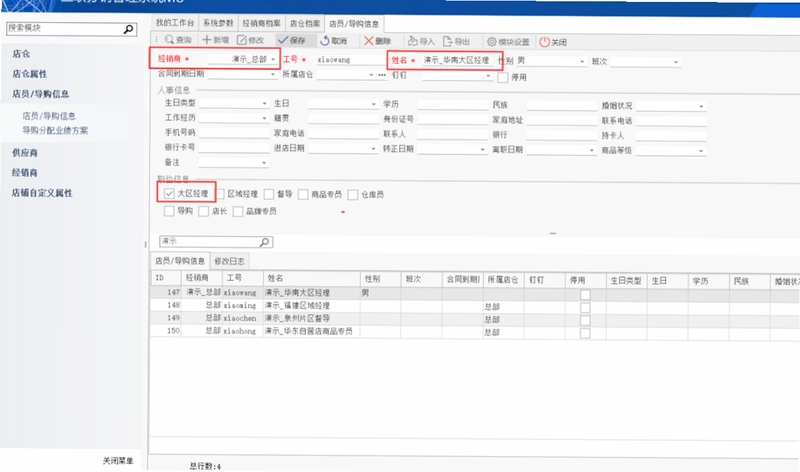
Task: Click the magnifier in 搜索模块 box
Action: (129, 29)
